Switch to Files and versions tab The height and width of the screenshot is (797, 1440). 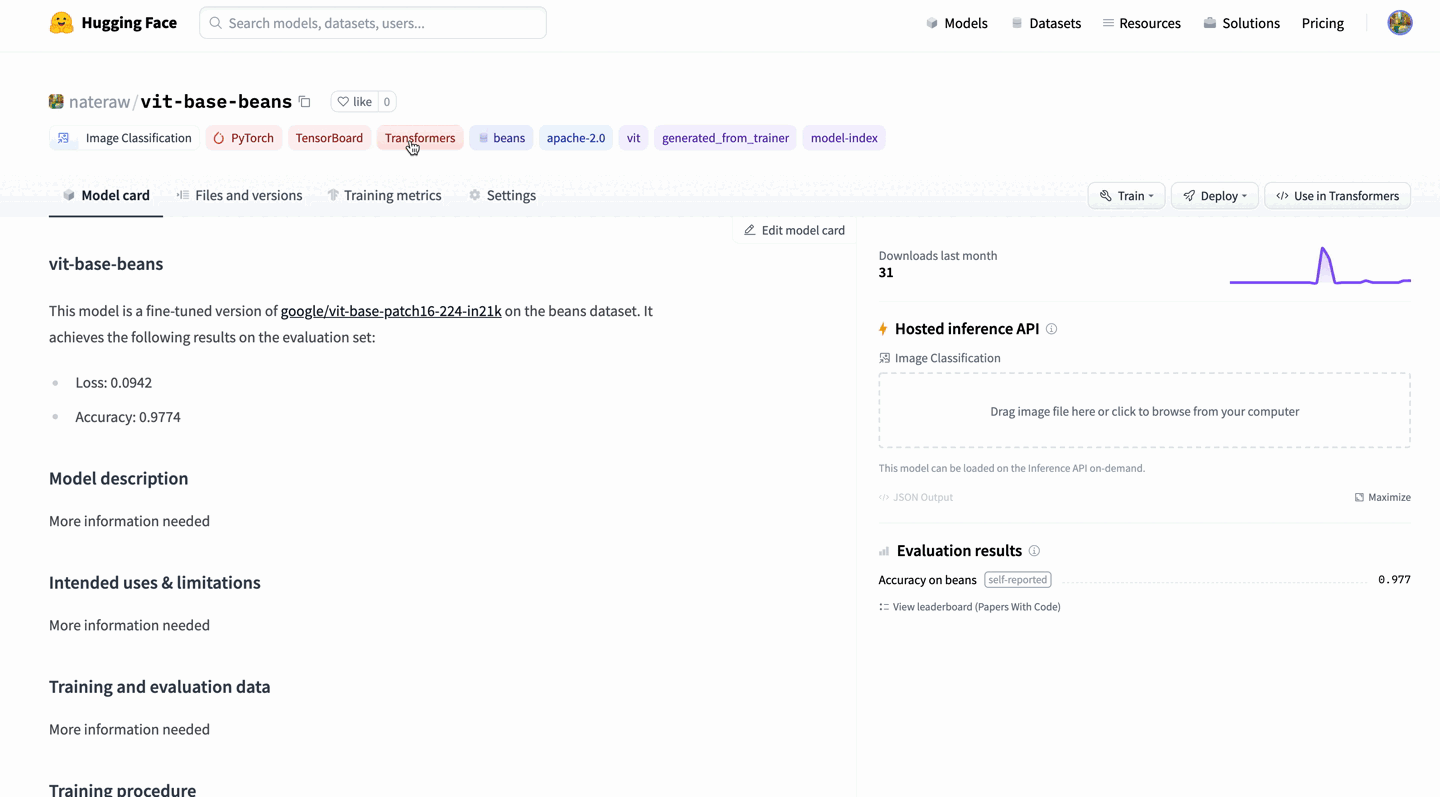(x=239, y=195)
